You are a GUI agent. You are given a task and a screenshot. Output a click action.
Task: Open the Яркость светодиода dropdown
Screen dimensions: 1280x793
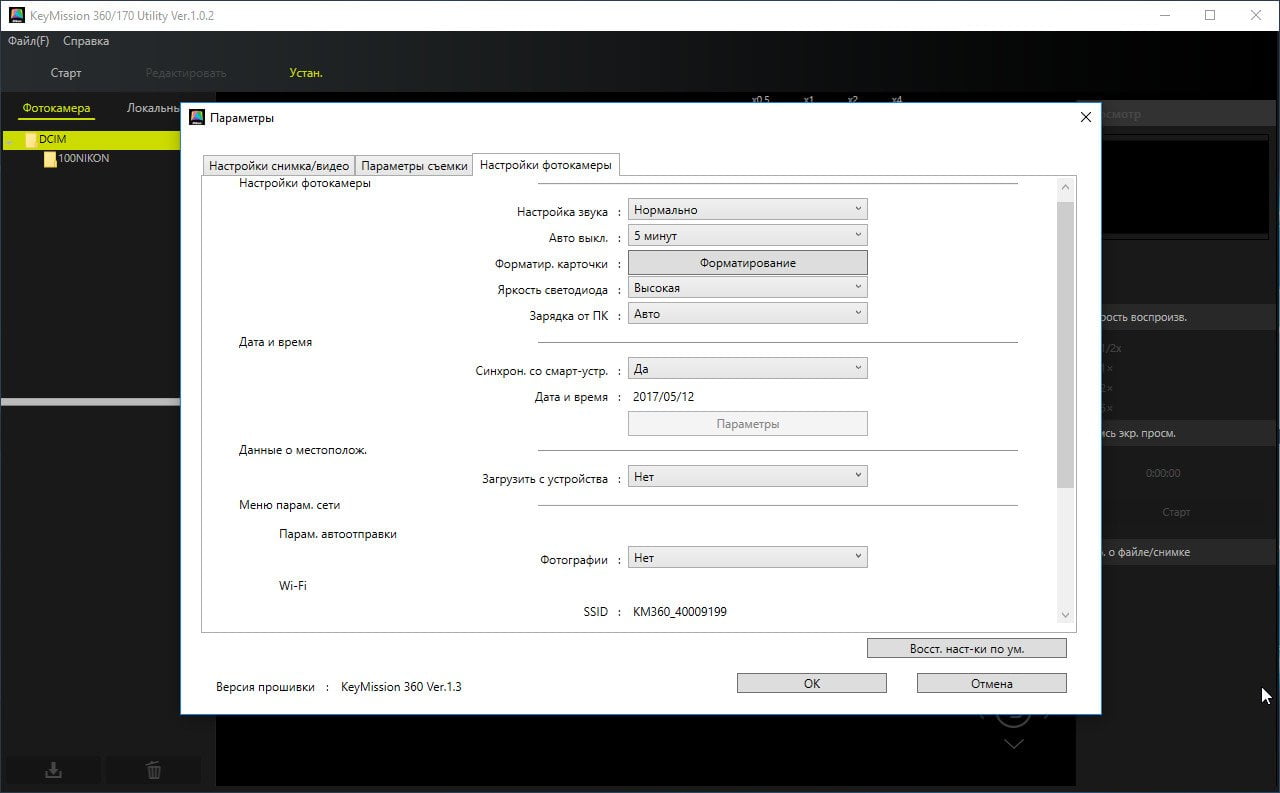tap(747, 288)
